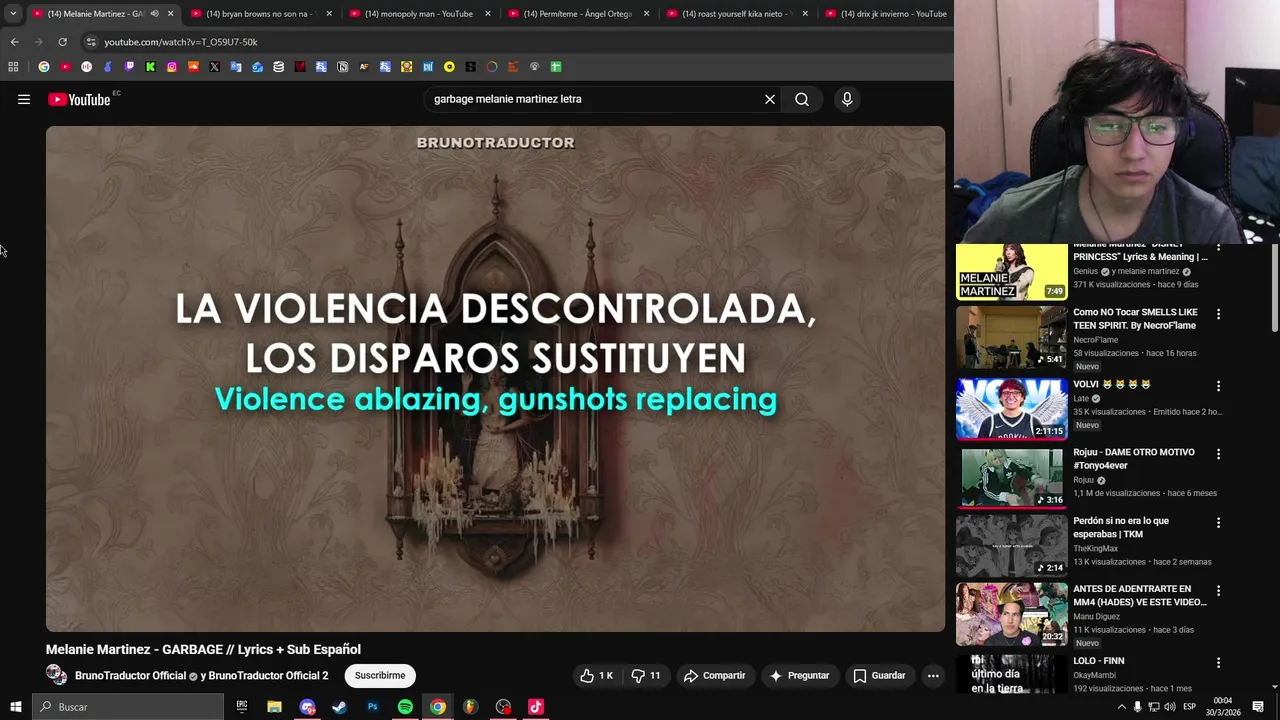Expand the tab search dropdown arrow
This screenshot has width=1280, height=720.
click(13, 14)
